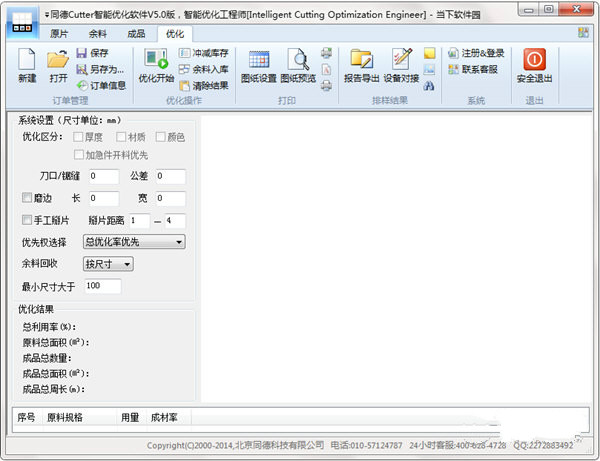Image resolution: width=600 pixels, height=461 pixels.
Task: Close the Cutter window
Action: click(576, 9)
